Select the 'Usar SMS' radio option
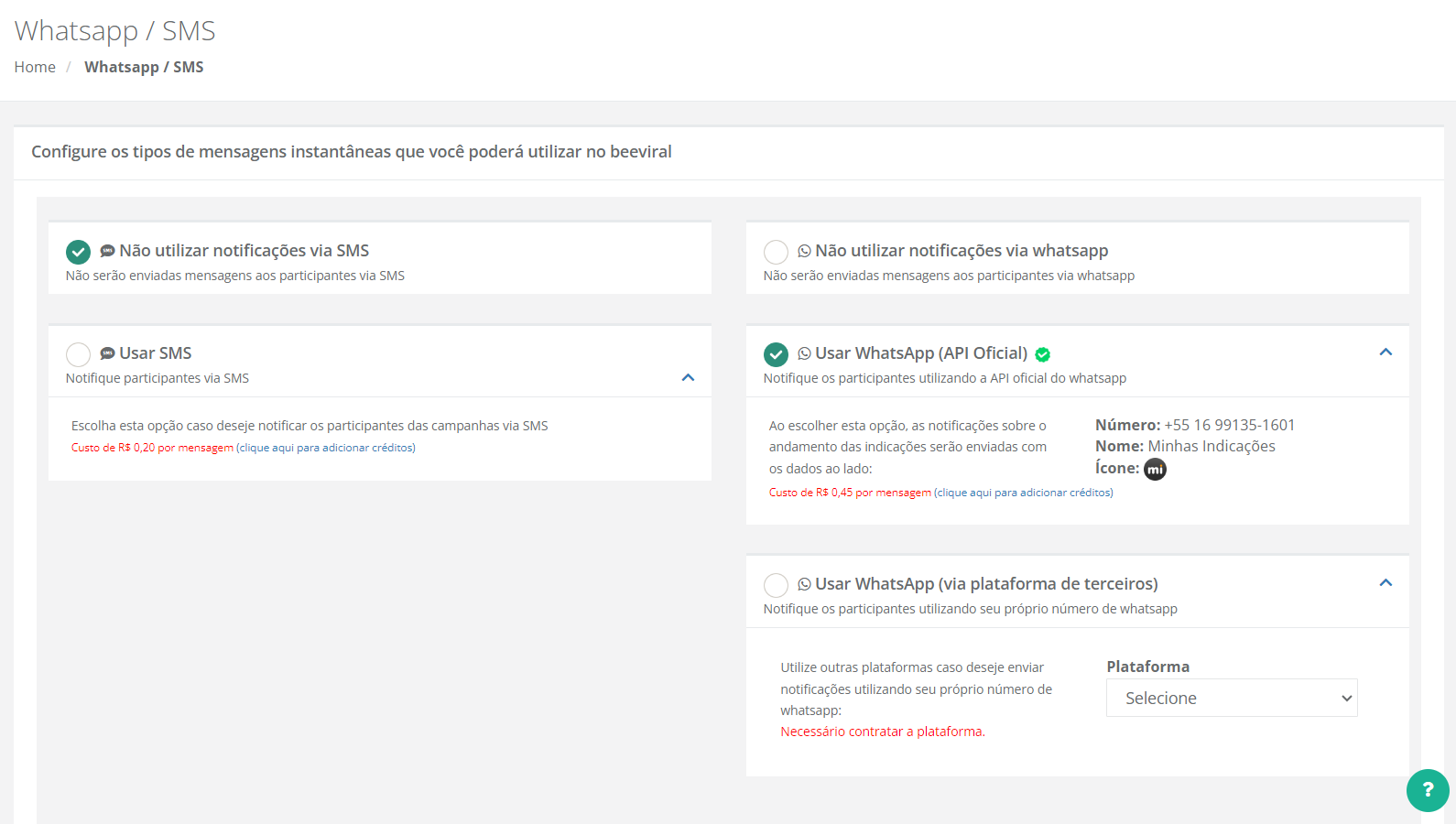This screenshot has width=1456, height=824. (x=78, y=354)
